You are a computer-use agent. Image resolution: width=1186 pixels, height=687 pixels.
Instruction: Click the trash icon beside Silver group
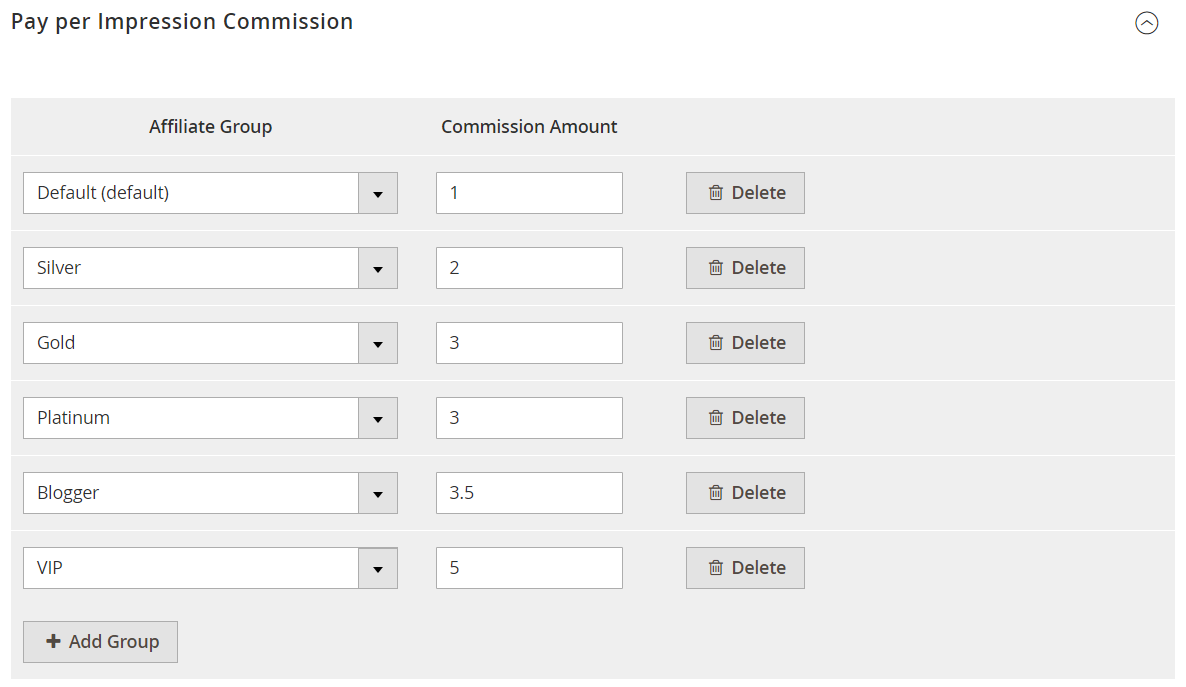click(716, 267)
